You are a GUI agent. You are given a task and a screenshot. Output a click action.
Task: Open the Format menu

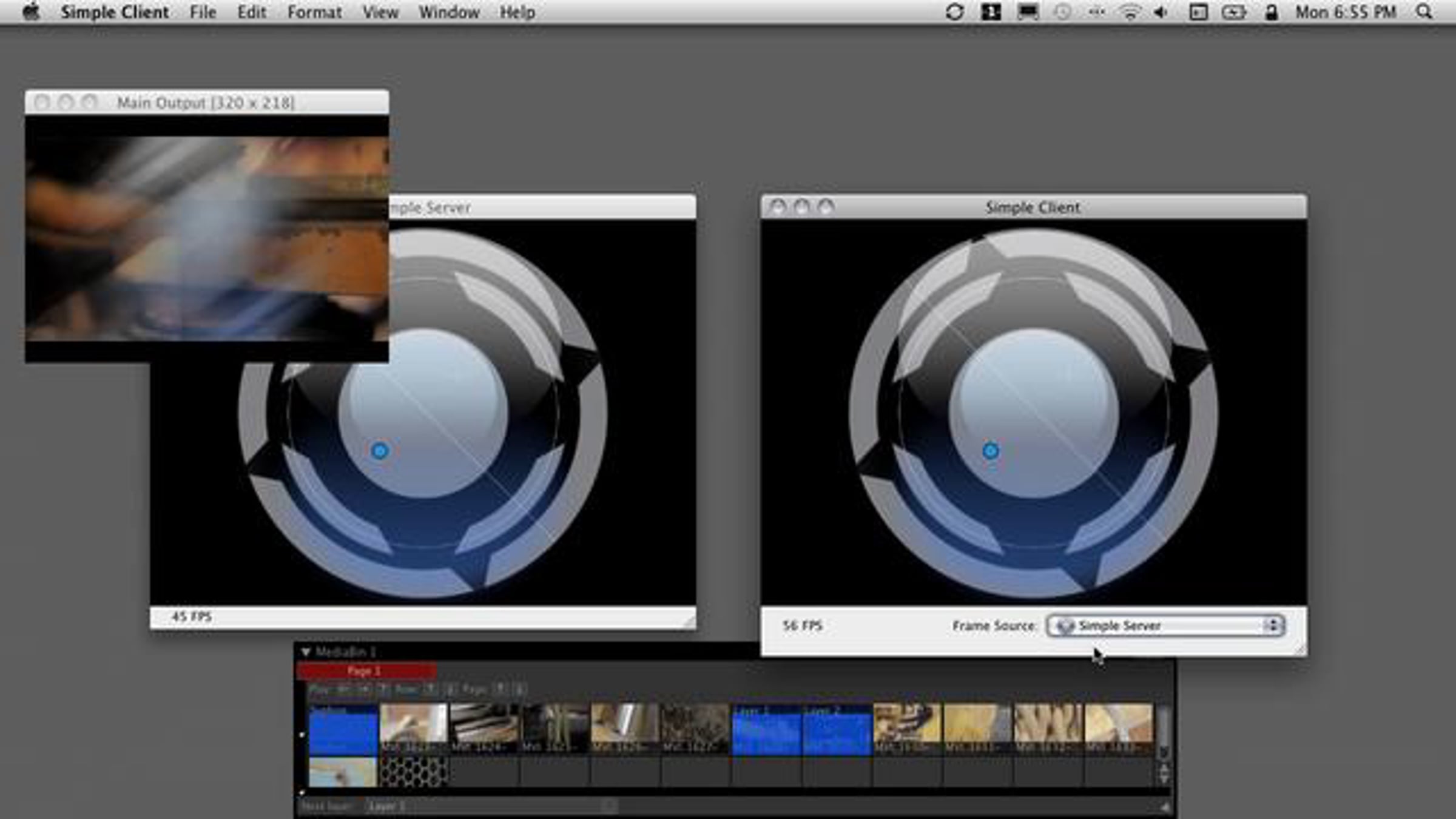pyautogui.click(x=314, y=12)
